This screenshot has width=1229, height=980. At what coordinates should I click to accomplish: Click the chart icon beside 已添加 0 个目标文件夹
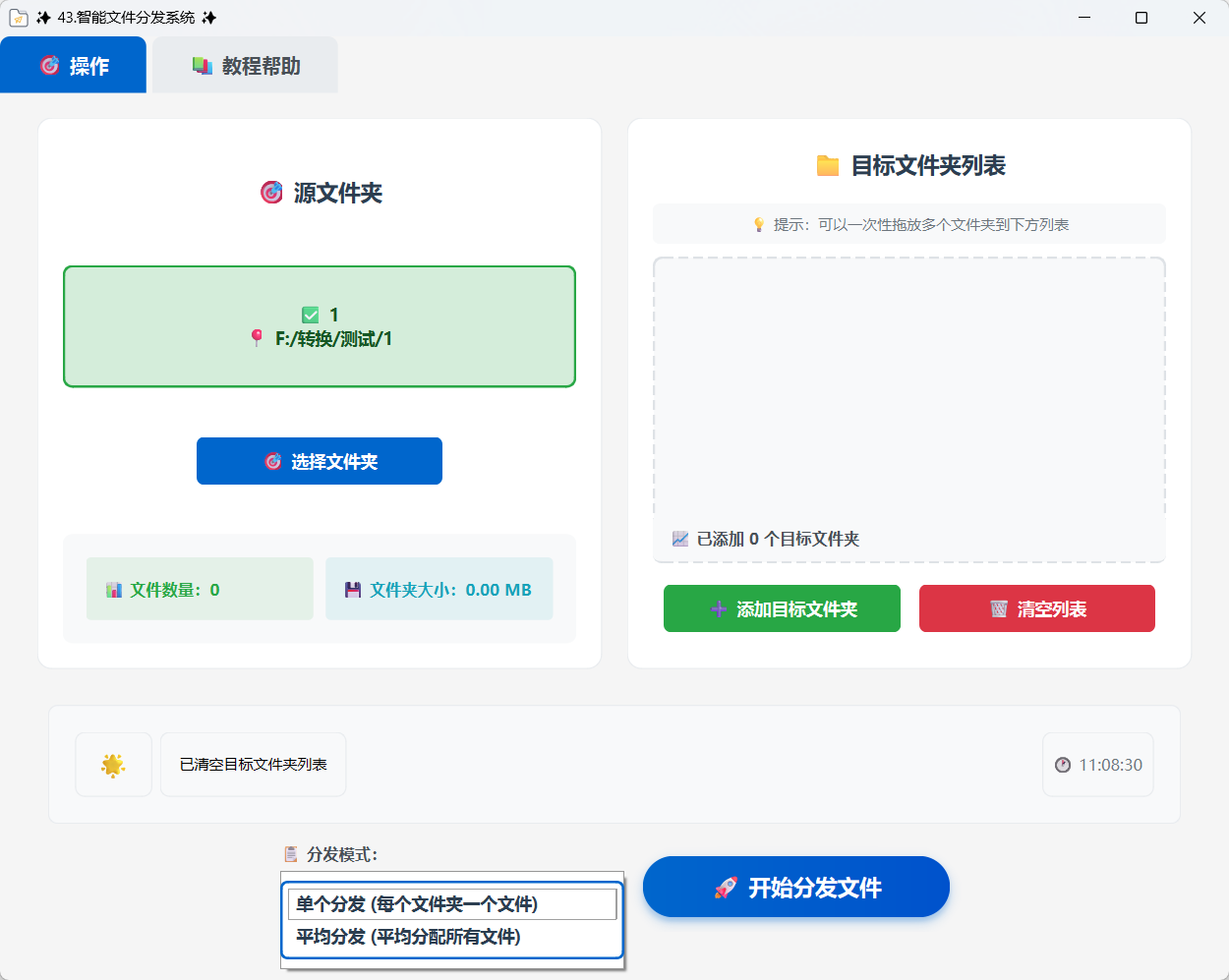point(680,539)
